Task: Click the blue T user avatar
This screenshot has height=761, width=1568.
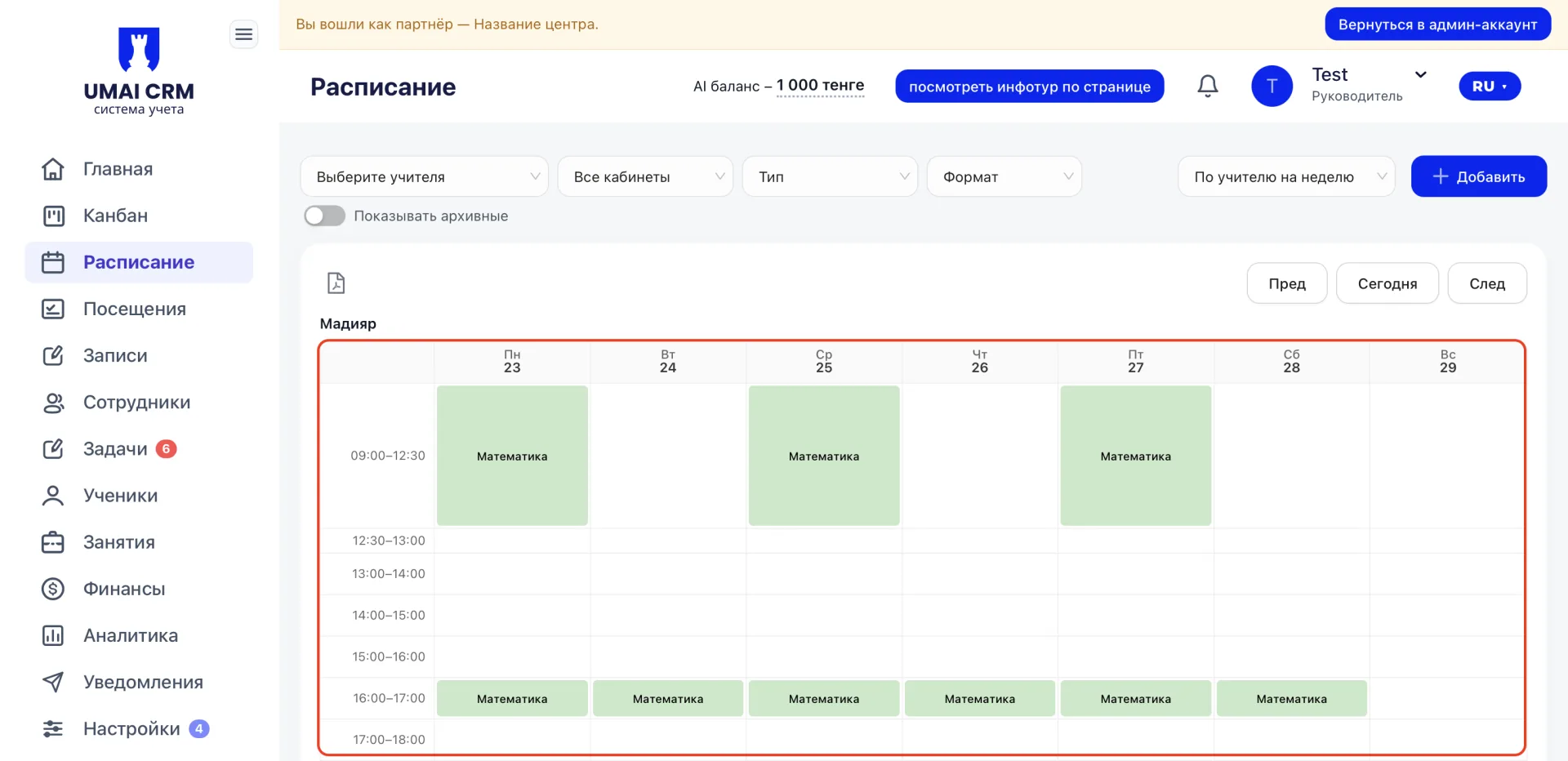Action: 1272,86
